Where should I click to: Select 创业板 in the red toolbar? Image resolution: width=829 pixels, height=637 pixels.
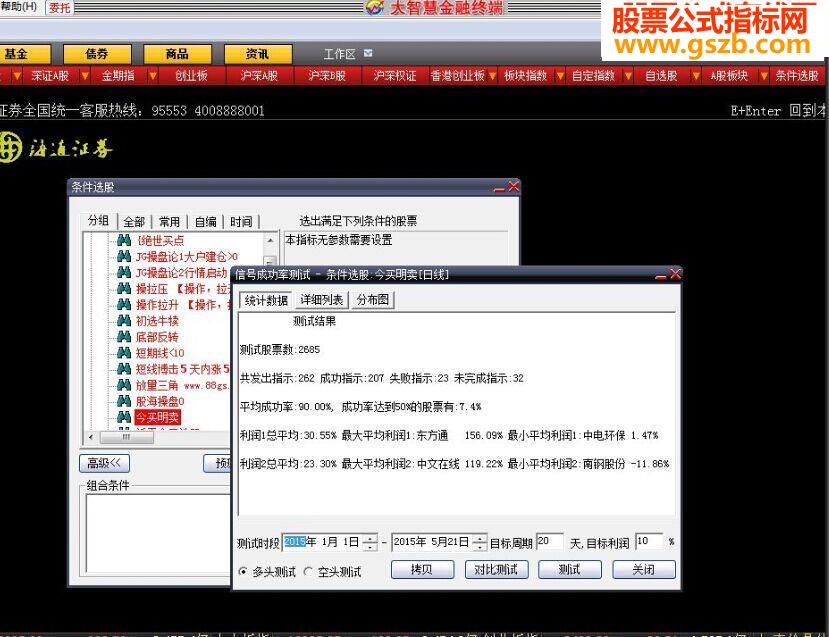(191, 76)
